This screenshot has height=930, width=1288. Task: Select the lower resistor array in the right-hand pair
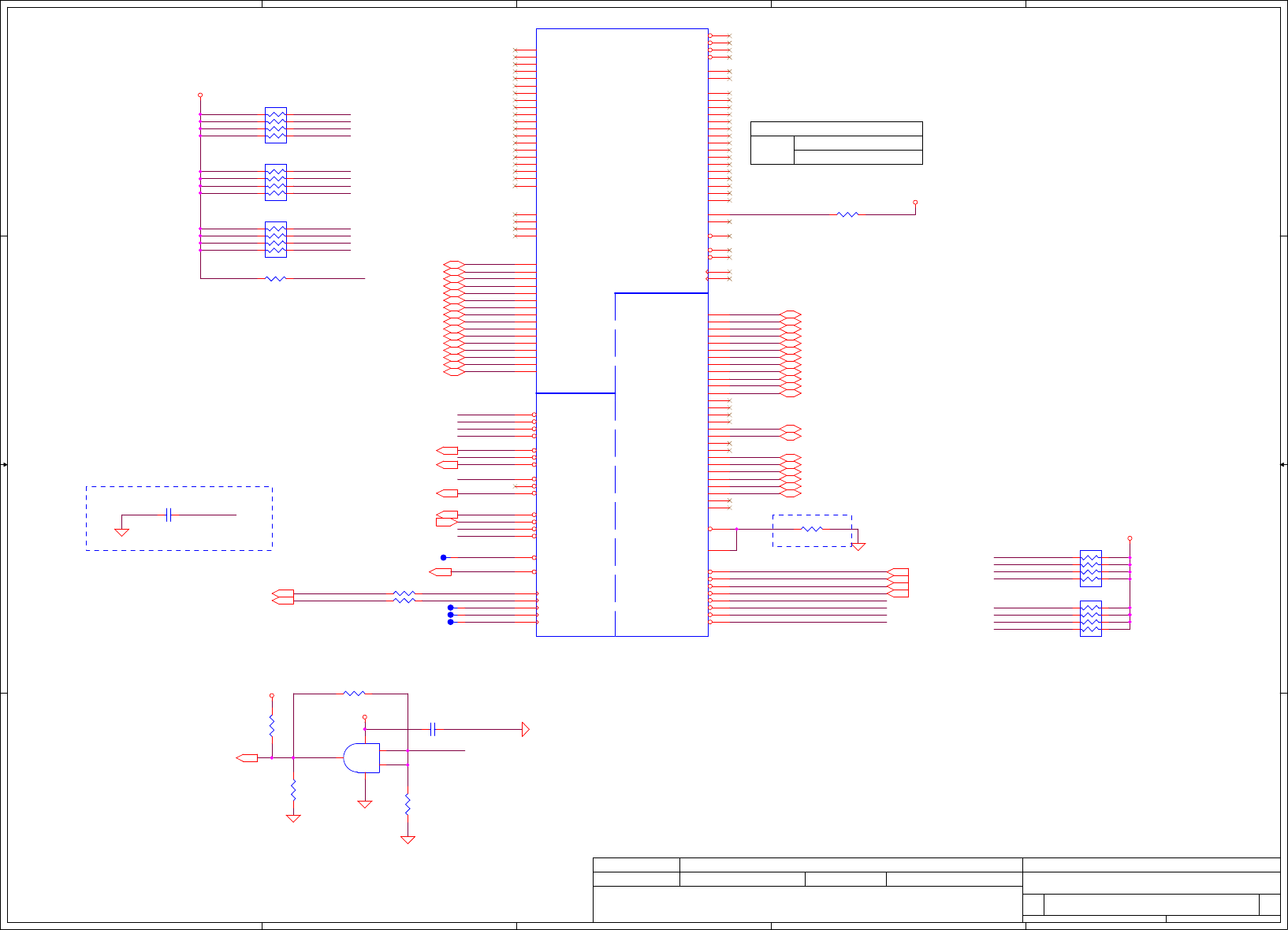[1091, 619]
